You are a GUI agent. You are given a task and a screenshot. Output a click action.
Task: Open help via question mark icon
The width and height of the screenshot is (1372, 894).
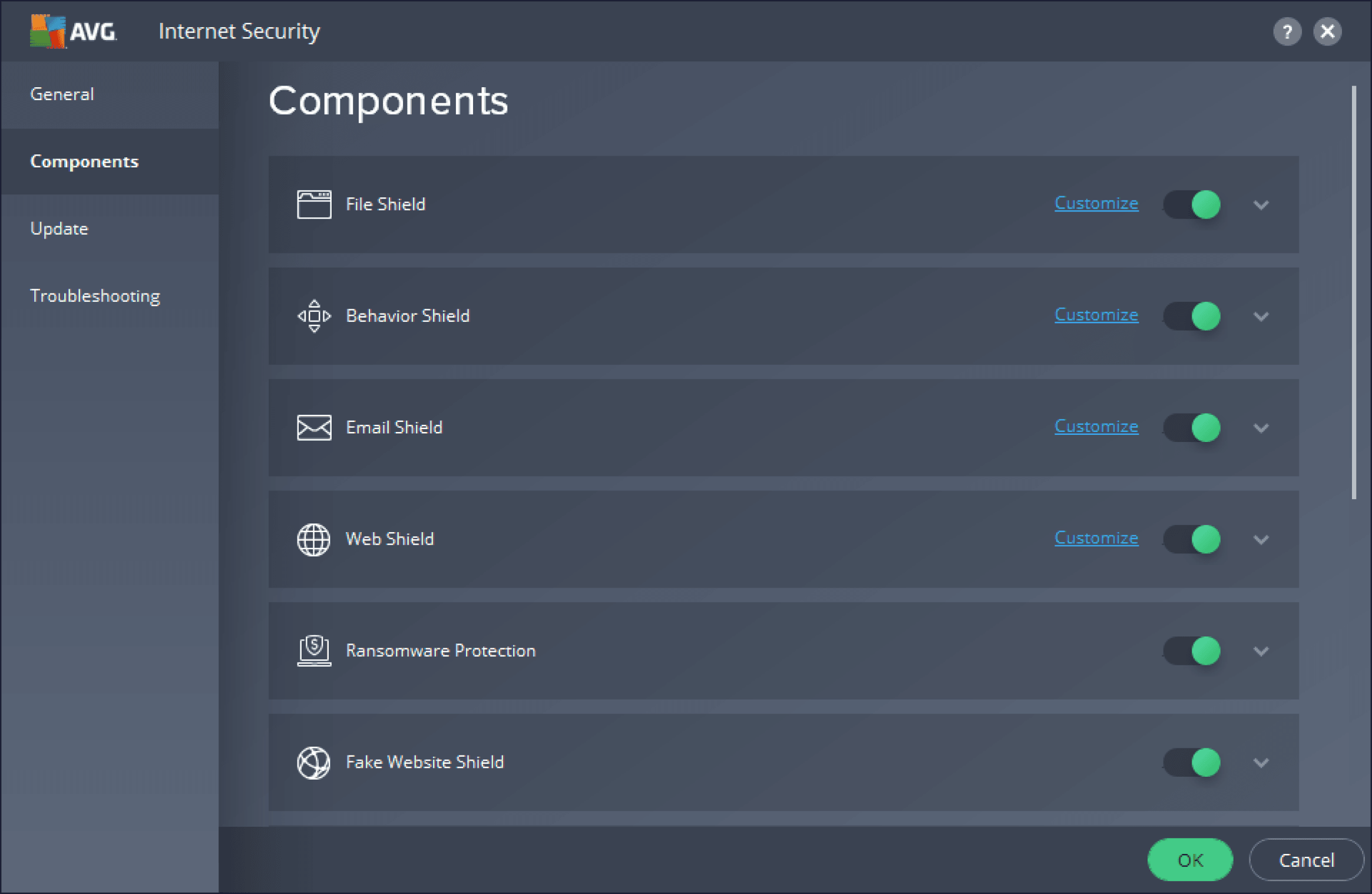1287,31
